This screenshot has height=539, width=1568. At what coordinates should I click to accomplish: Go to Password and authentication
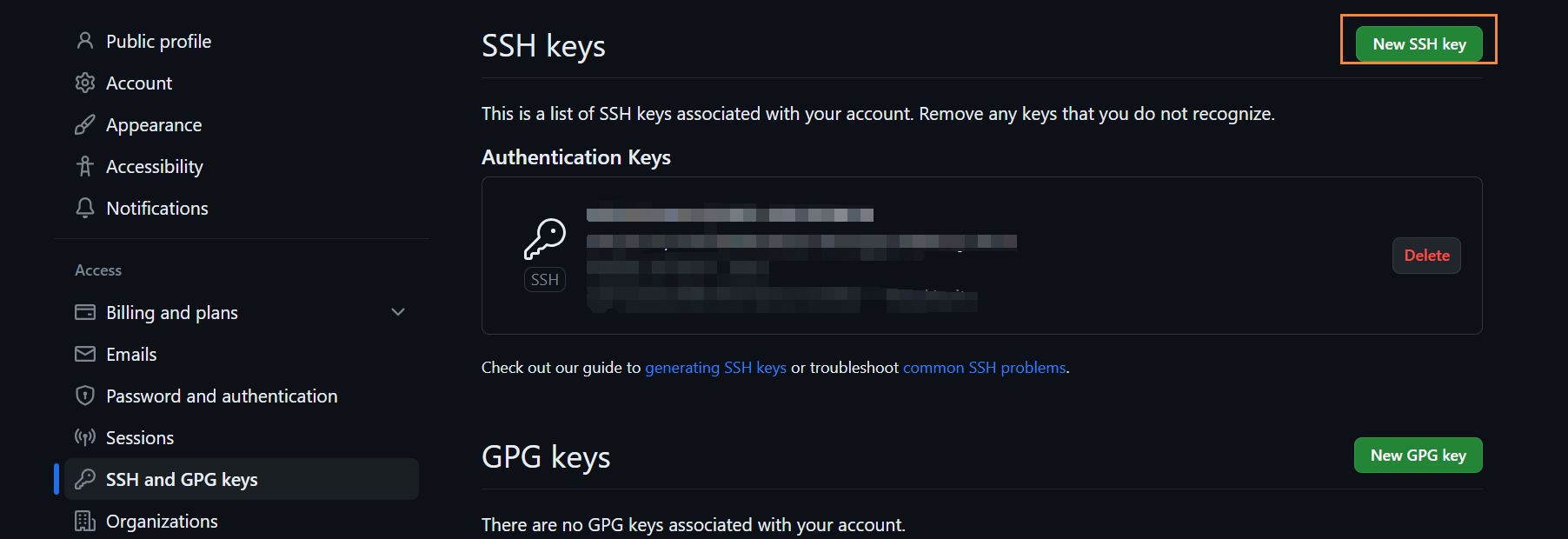222,396
